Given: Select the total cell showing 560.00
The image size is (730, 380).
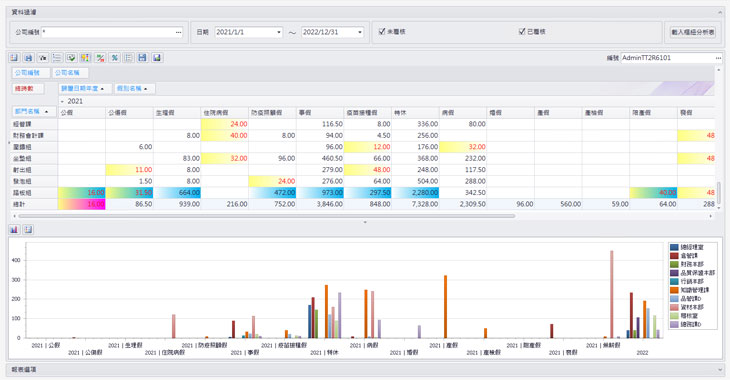Looking at the screenshot, I should pos(558,204).
